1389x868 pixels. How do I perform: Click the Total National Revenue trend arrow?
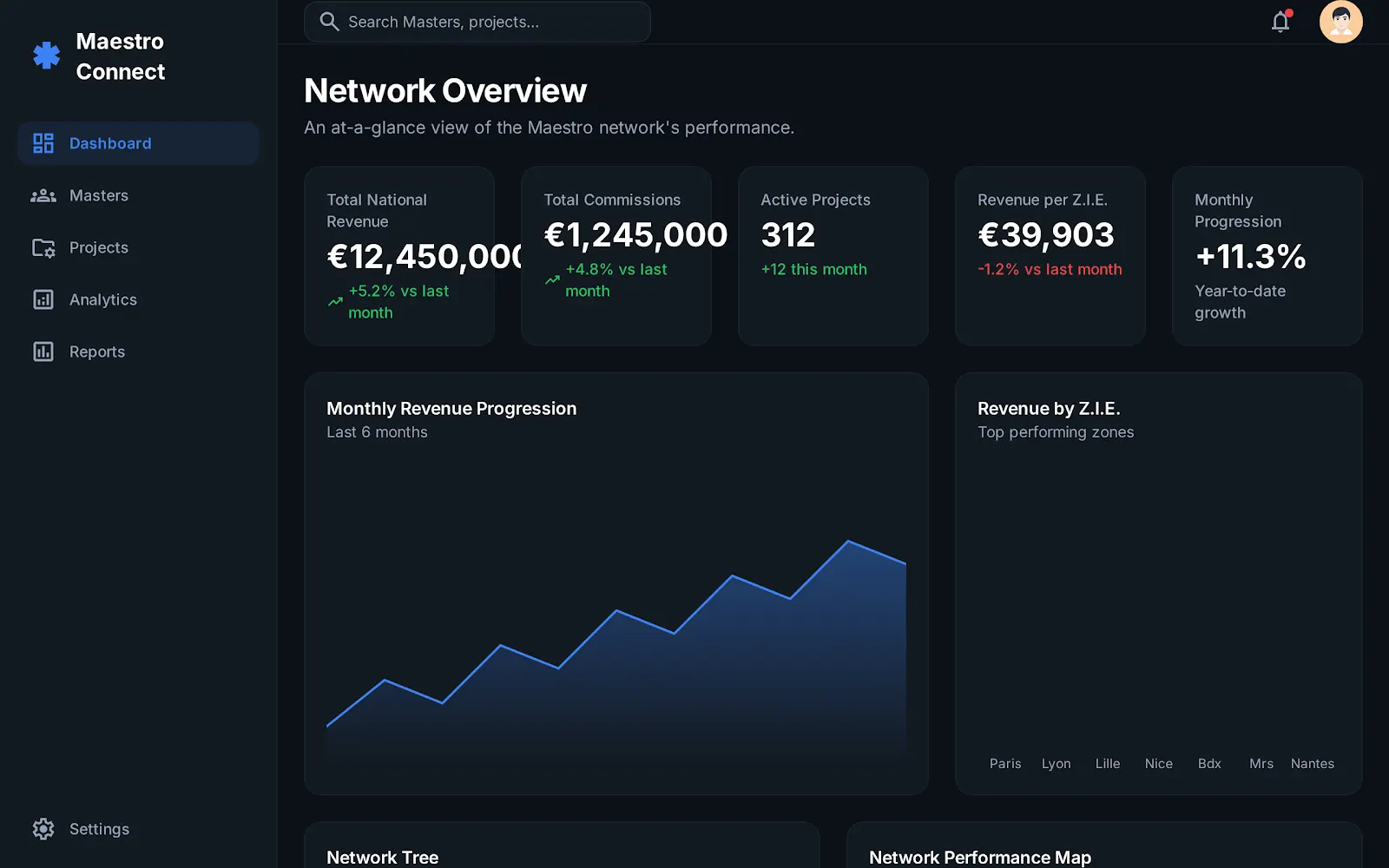coord(335,302)
